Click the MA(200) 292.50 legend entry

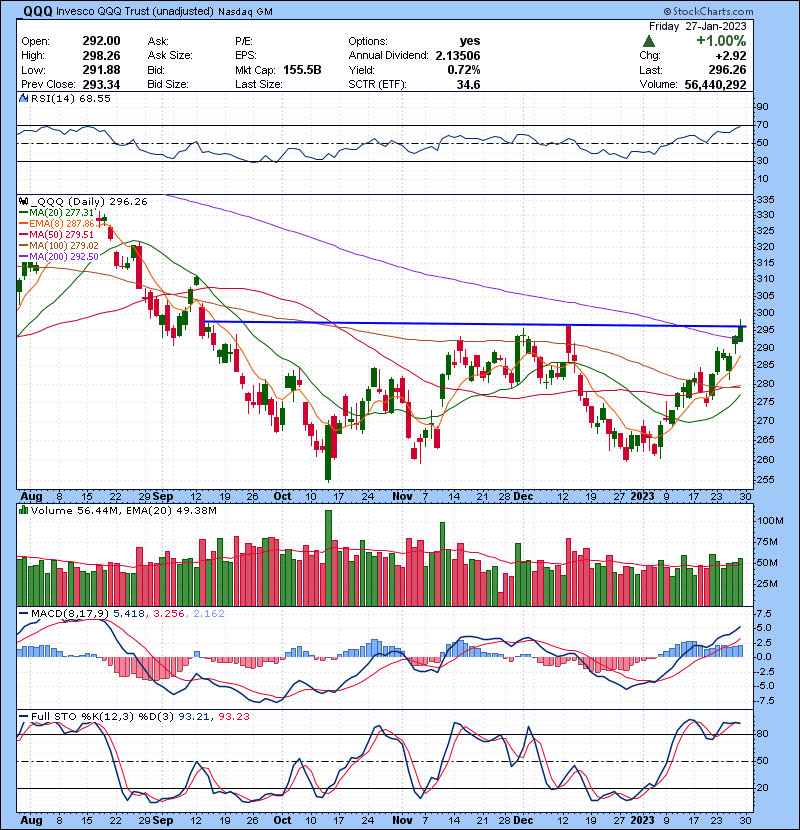64,257
